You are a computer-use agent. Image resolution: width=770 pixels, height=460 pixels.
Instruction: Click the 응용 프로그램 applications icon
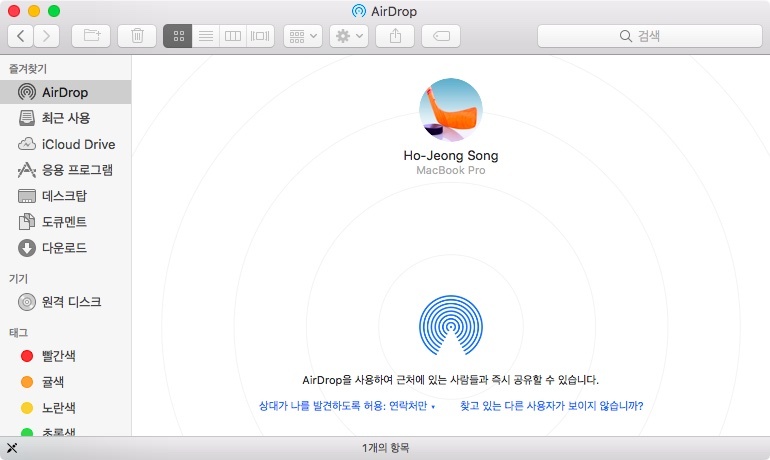pos(27,170)
